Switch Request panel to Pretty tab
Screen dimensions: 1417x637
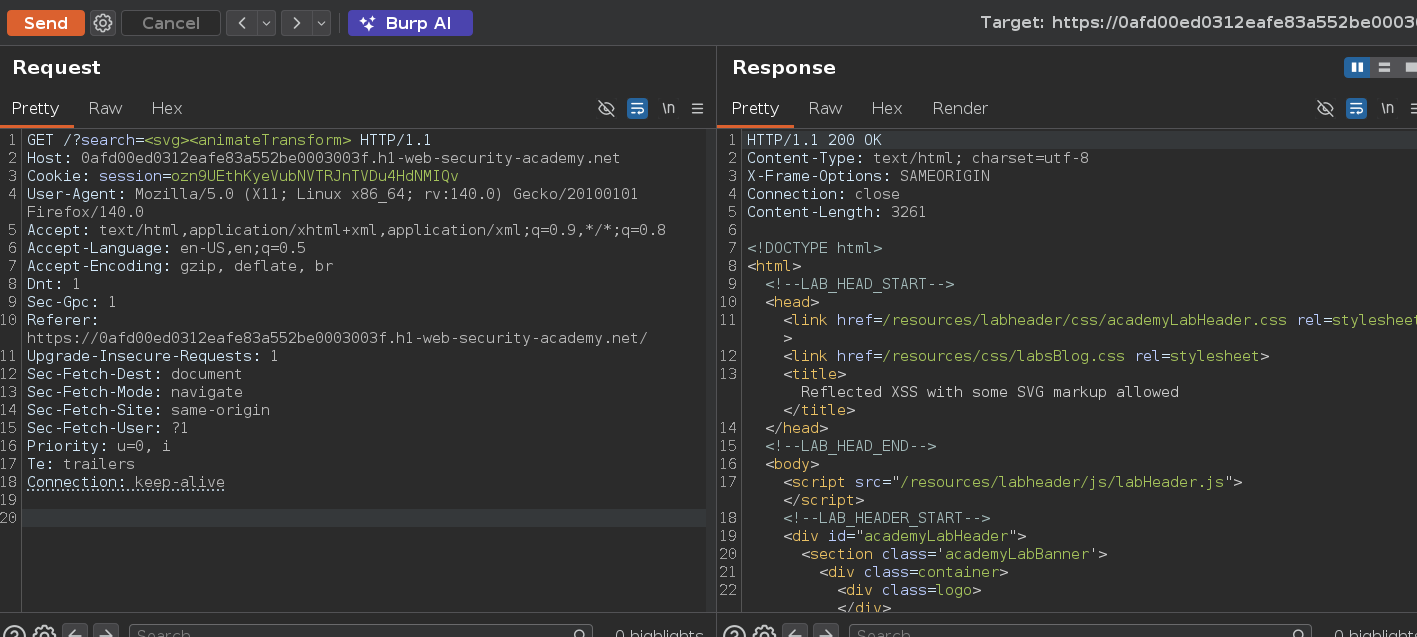36,108
